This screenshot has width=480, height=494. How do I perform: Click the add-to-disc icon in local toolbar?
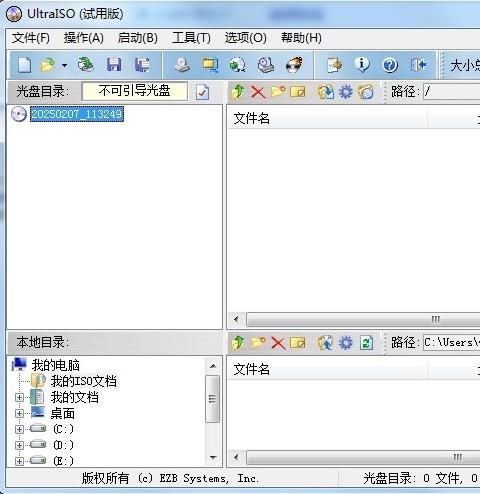326,343
